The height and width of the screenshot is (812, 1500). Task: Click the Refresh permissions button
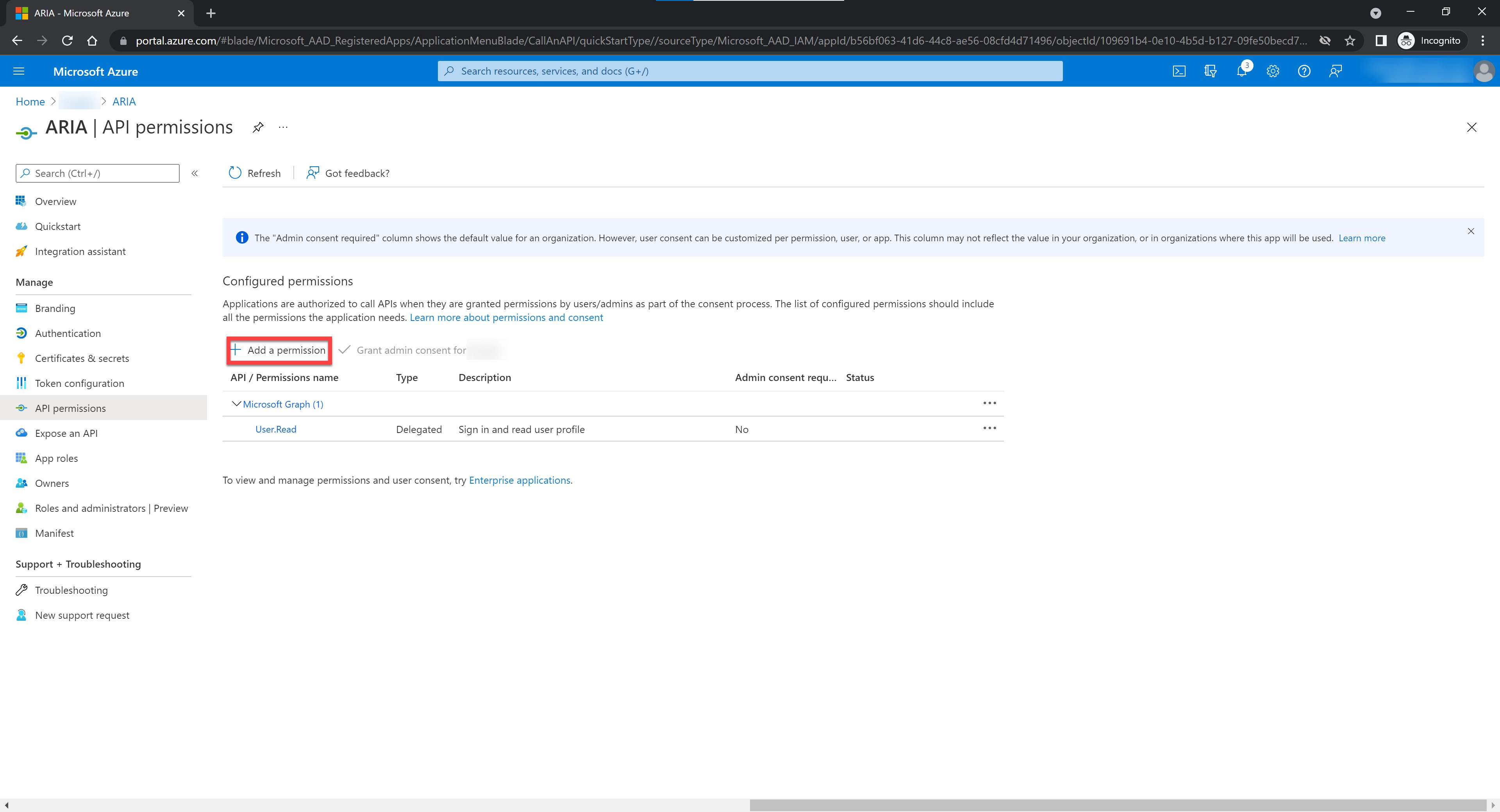tap(255, 173)
